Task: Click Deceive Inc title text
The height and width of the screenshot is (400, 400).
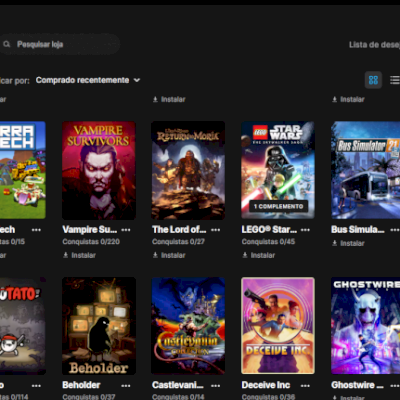Action: tap(266, 385)
